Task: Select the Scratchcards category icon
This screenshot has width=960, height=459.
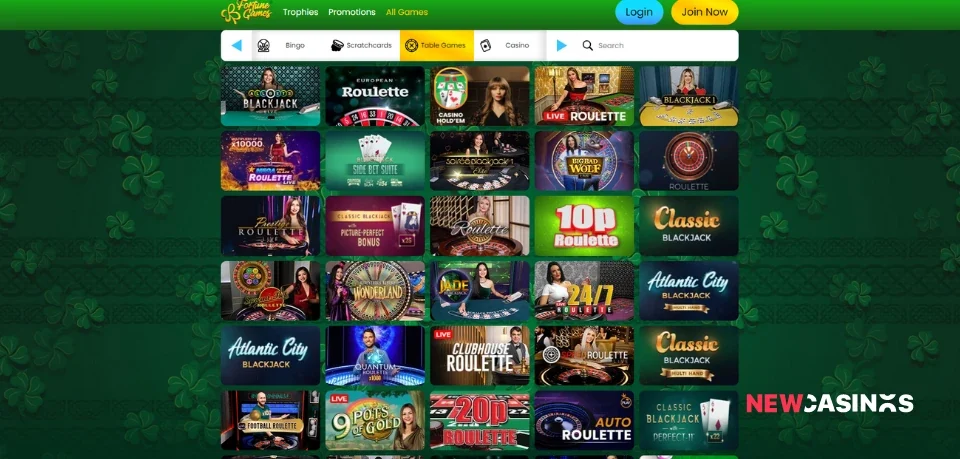Action: [x=337, y=45]
